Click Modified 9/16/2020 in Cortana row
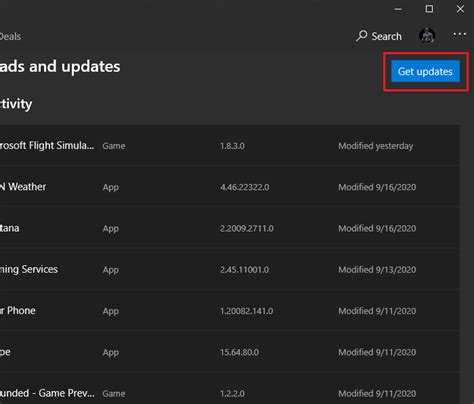 tap(377, 229)
